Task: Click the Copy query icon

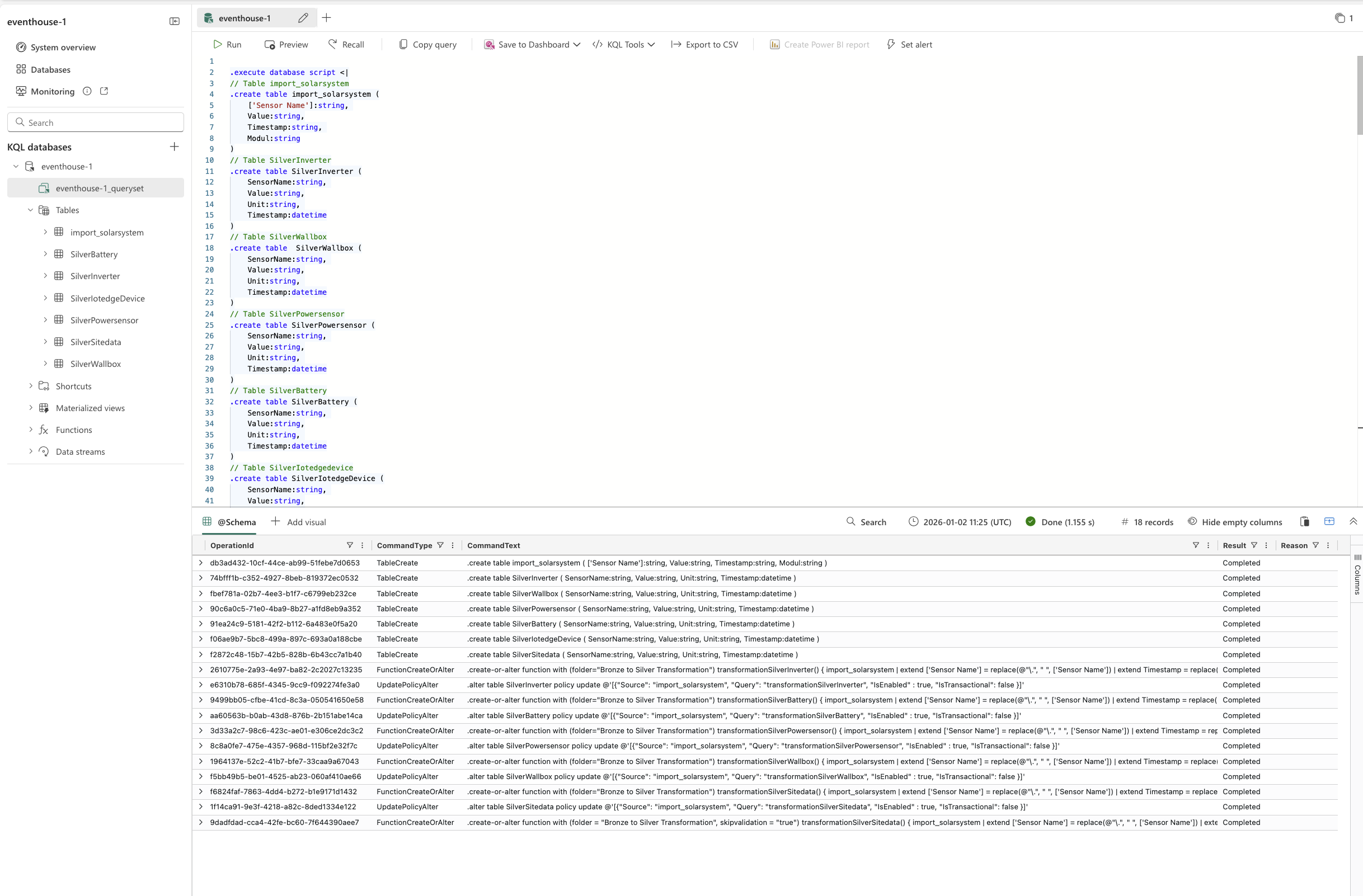Action: (403, 44)
